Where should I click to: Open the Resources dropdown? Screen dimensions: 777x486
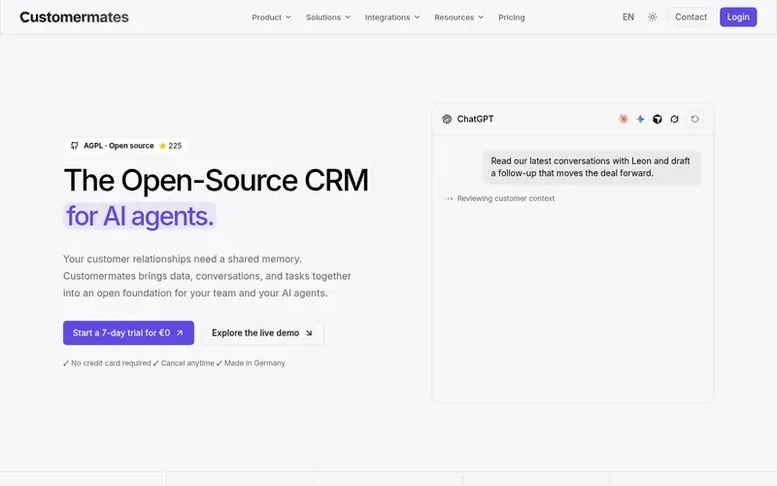click(x=458, y=17)
